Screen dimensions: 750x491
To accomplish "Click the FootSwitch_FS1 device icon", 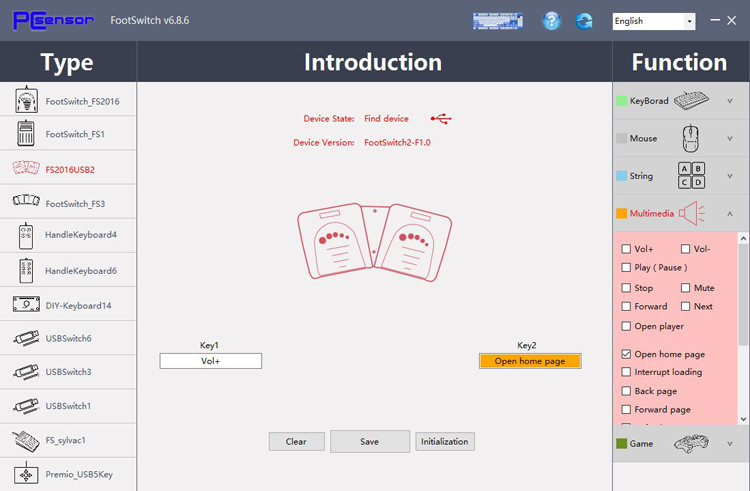I will pyautogui.click(x=26, y=133).
